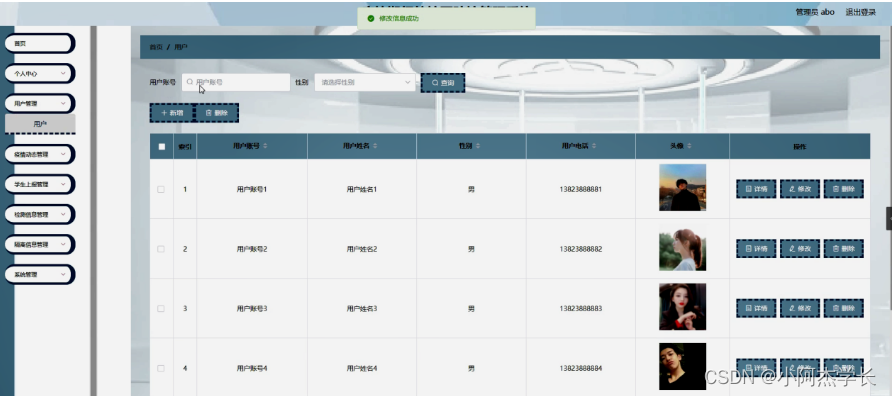Sort table by 性别 column arrows
The height and width of the screenshot is (396, 892).
pos(478,146)
